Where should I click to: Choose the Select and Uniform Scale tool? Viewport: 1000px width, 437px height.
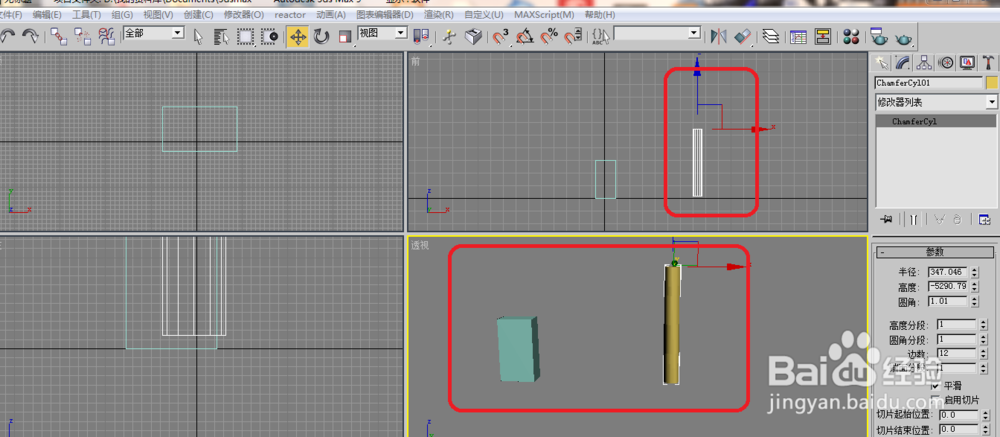click(345, 37)
